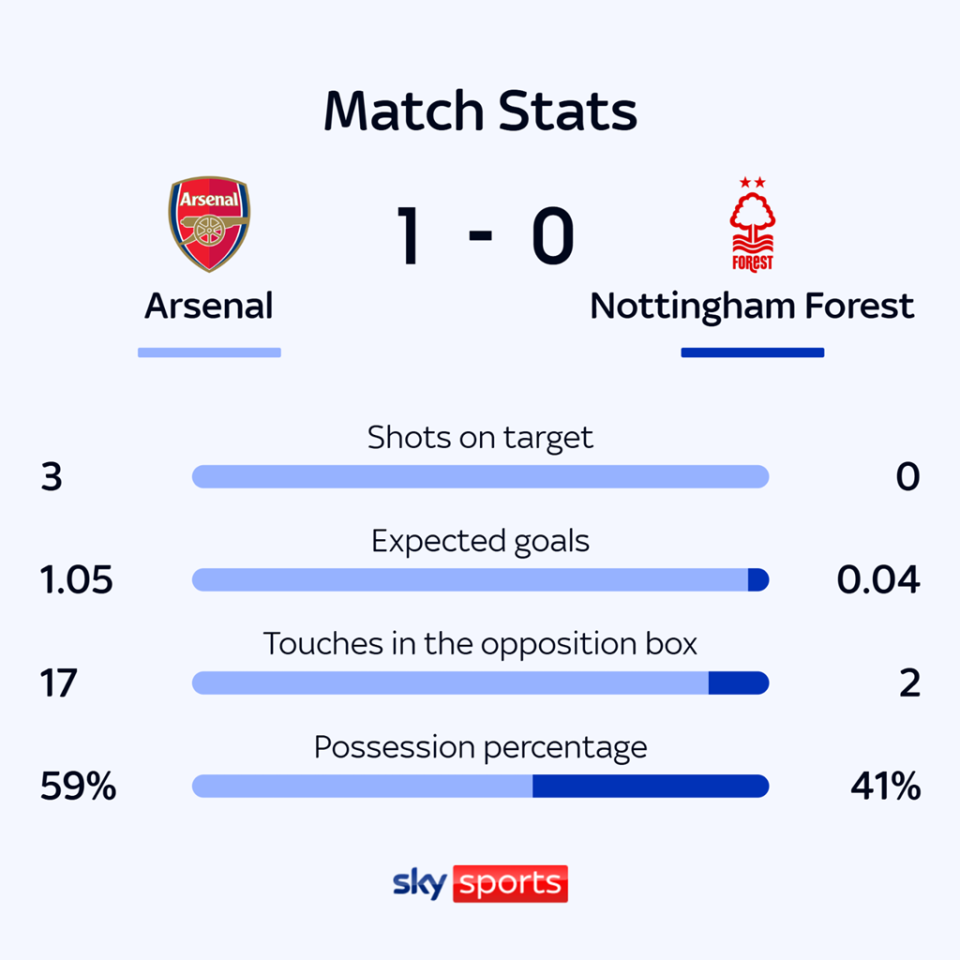Select the Nottingham Forest team name
960x960 pixels.
point(752,306)
